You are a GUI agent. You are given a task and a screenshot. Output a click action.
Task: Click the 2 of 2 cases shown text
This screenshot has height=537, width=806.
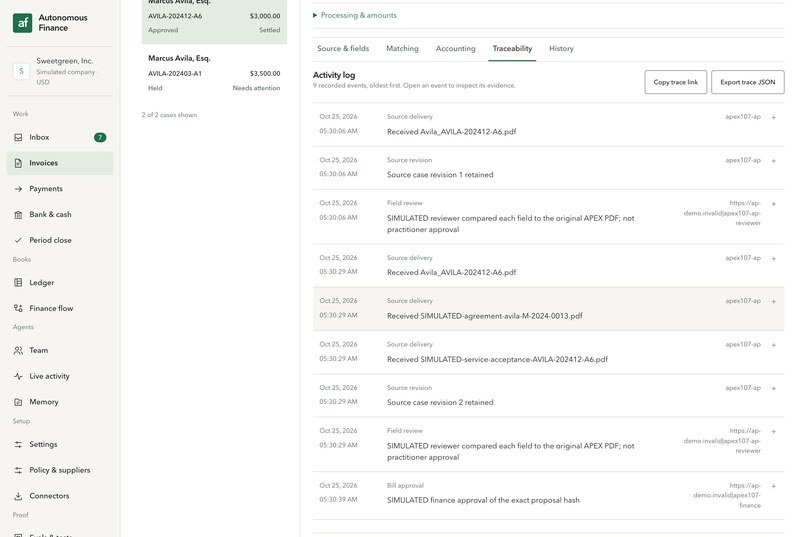[169, 115]
